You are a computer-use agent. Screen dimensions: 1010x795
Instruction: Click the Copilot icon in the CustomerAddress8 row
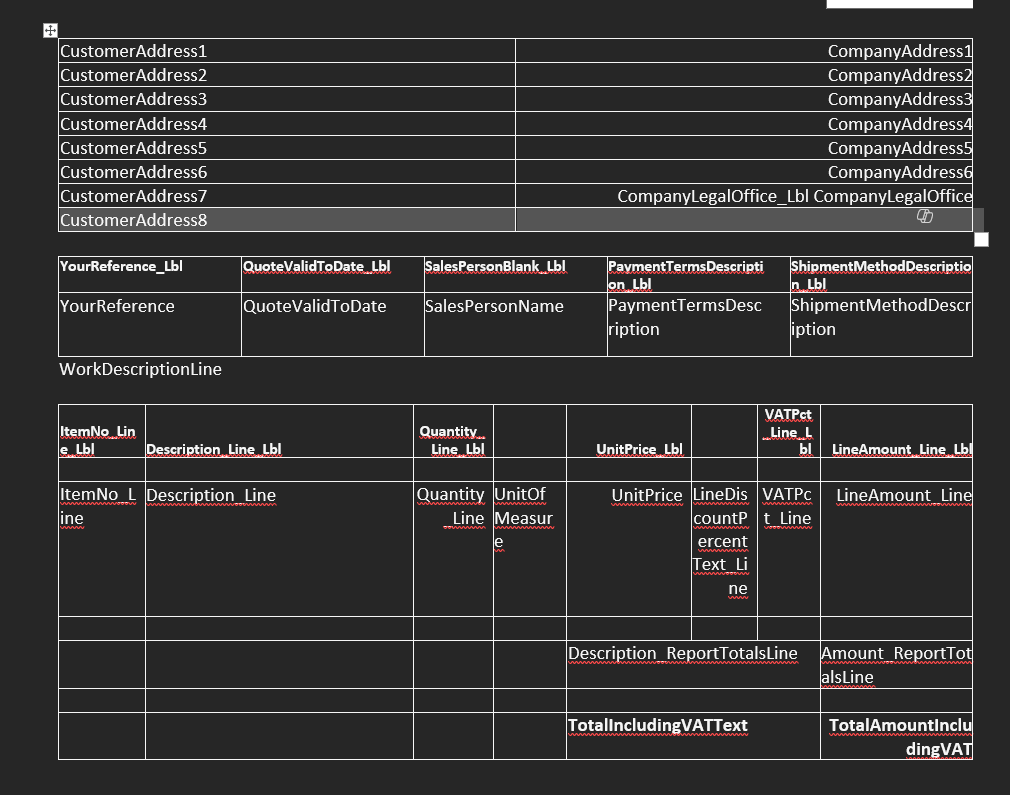(925, 217)
